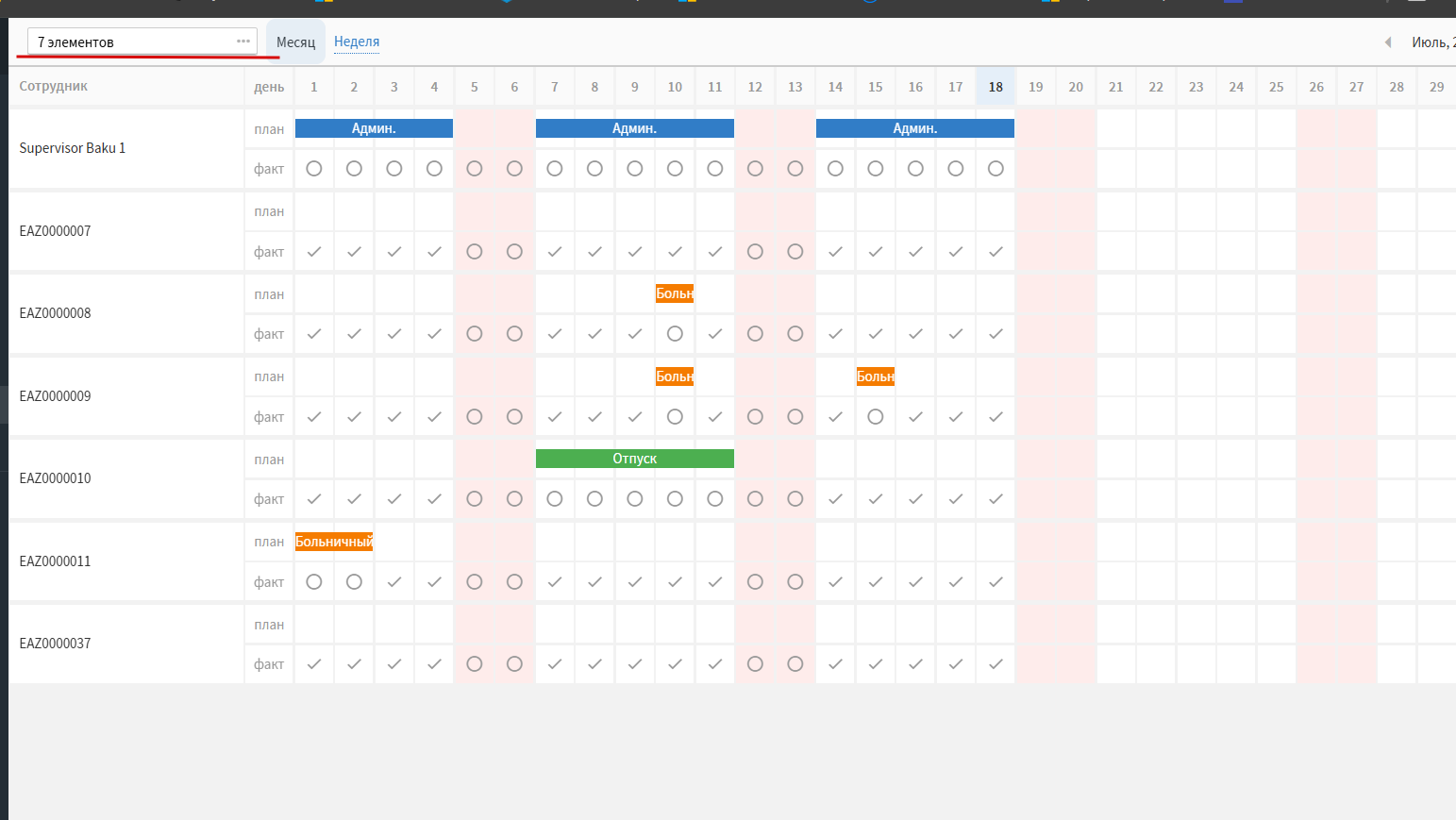Select employee EAZ0000008
This screenshot has width=1456, height=820.
click(x=56, y=313)
